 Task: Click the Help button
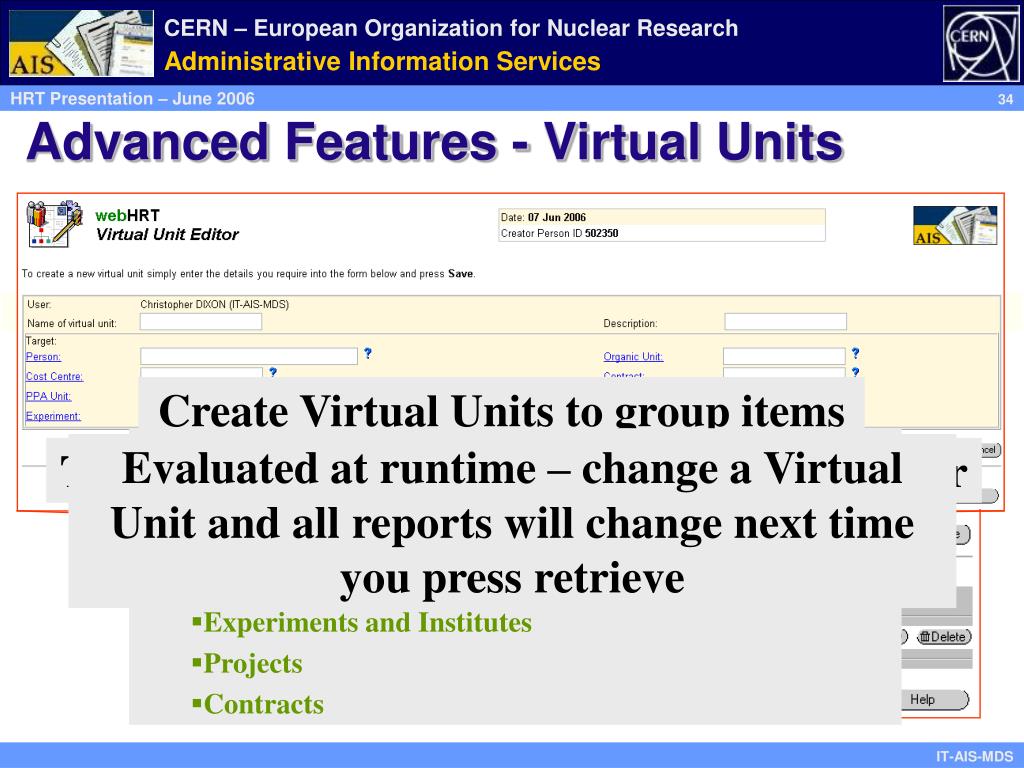935,699
